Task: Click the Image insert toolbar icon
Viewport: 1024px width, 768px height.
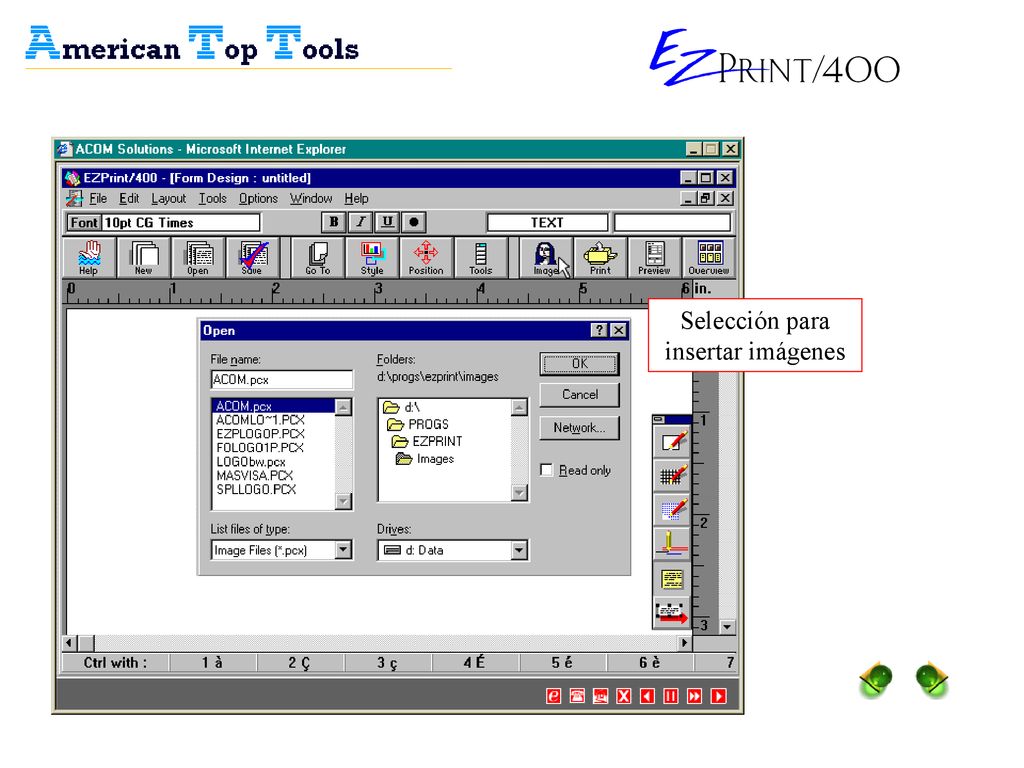Action: click(546, 257)
